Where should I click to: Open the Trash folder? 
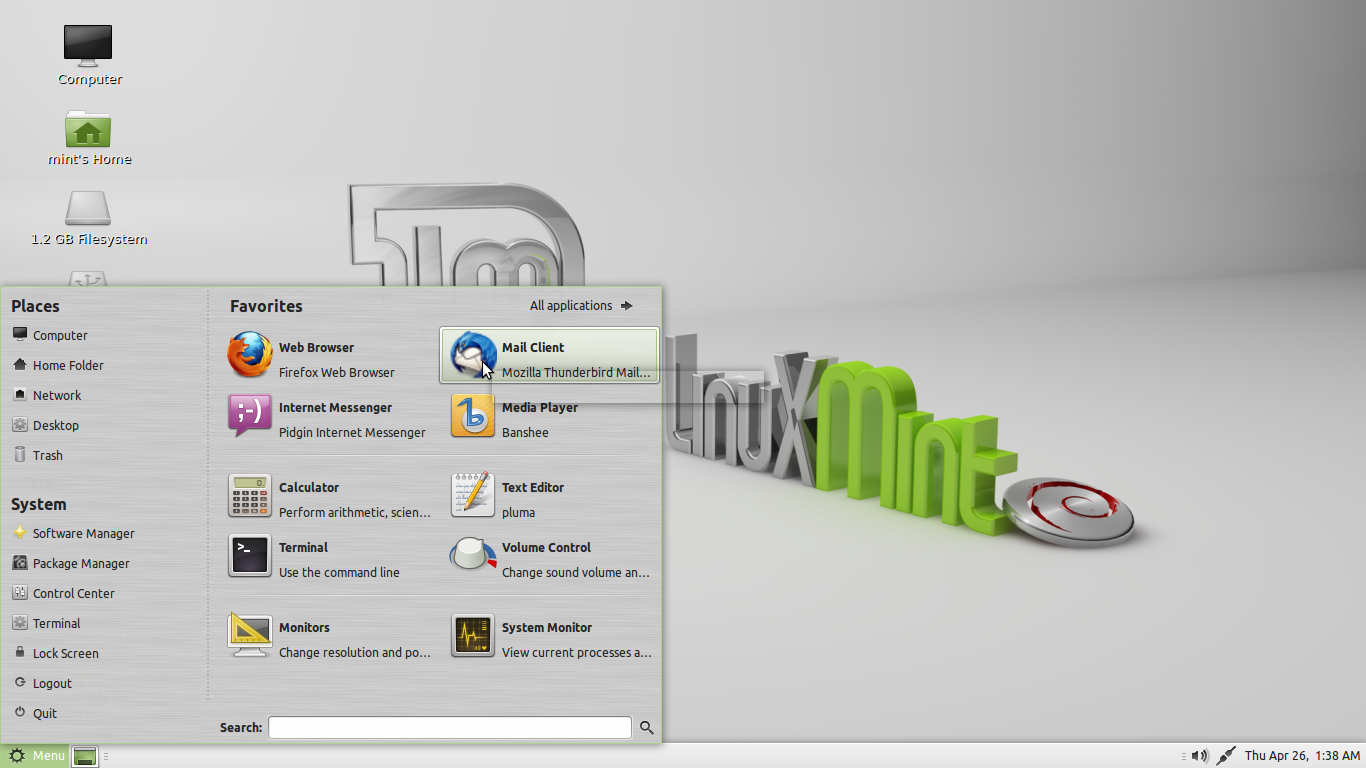pyautogui.click(x=49, y=455)
